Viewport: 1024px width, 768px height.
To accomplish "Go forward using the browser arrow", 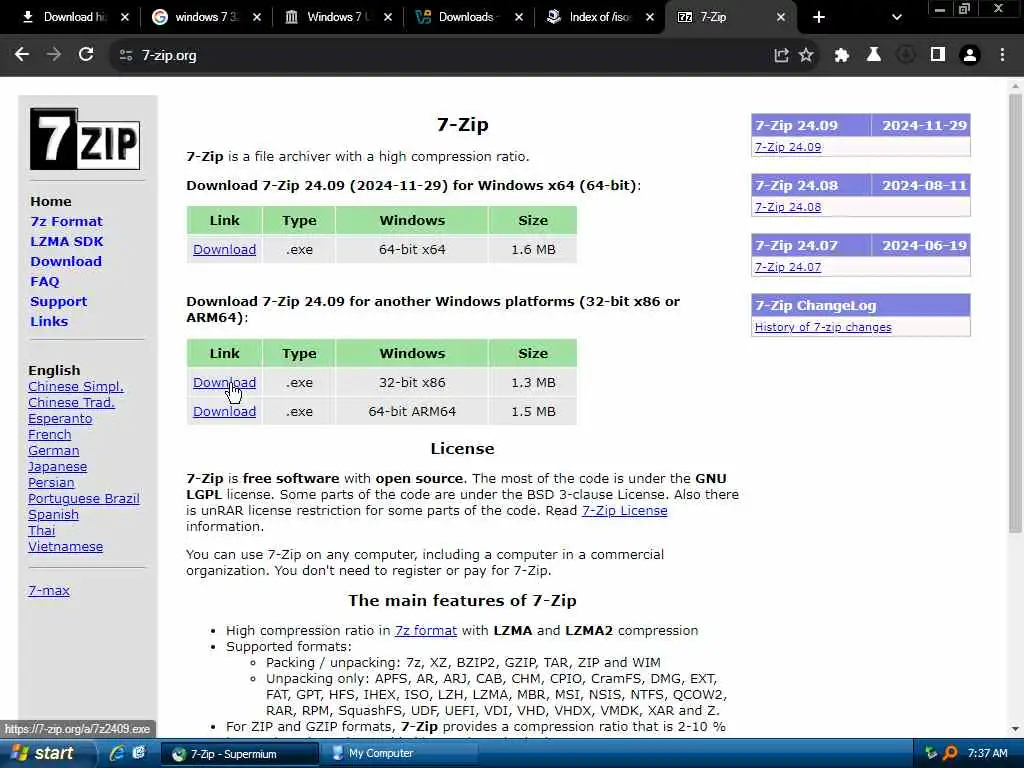I will tap(54, 55).
